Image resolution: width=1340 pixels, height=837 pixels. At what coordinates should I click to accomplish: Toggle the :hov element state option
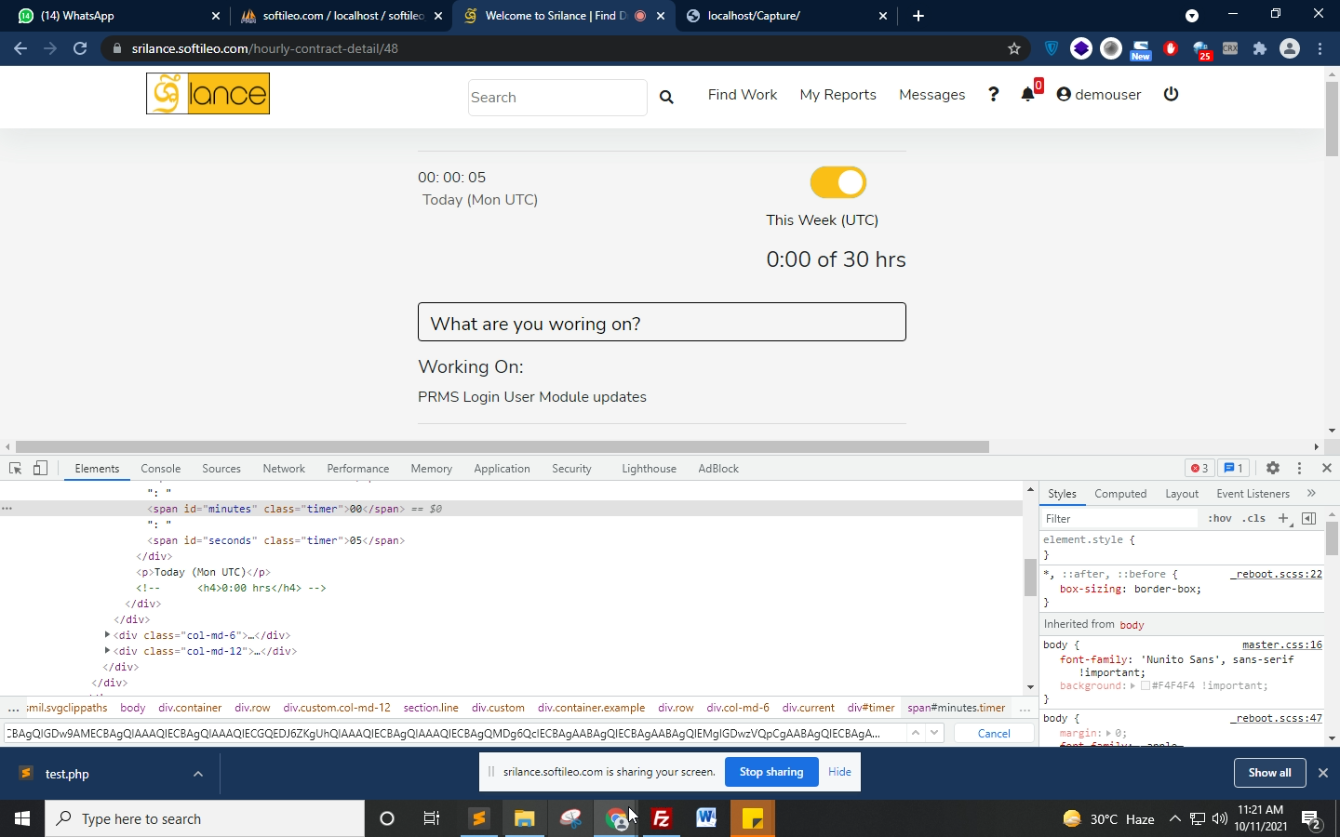(1219, 518)
